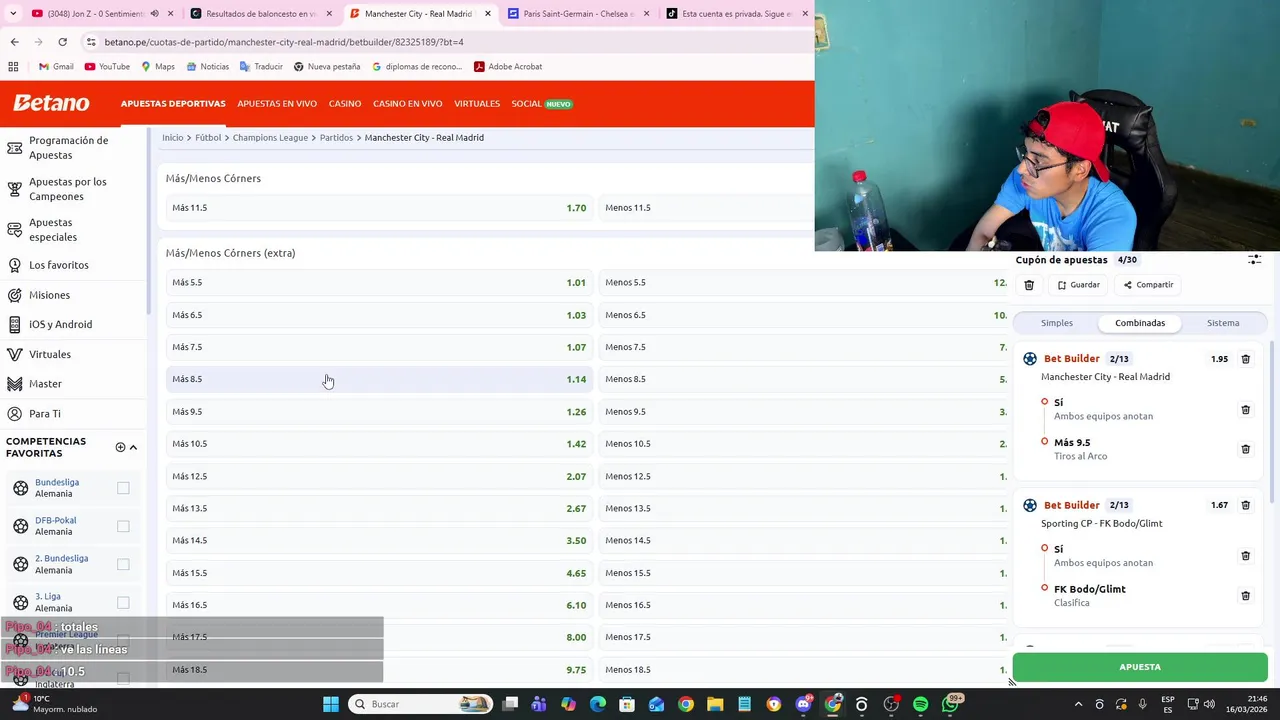Open the Adobe Acrobat bookmark
This screenshot has width=1280, height=720.
(508, 67)
